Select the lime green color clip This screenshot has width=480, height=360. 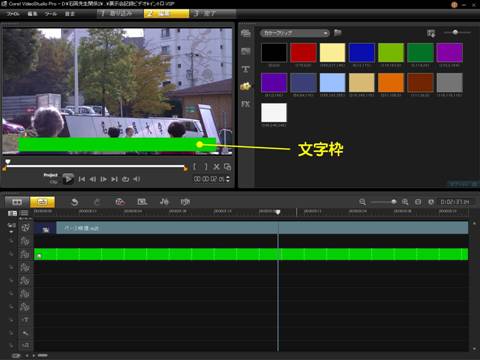tap(391, 52)
